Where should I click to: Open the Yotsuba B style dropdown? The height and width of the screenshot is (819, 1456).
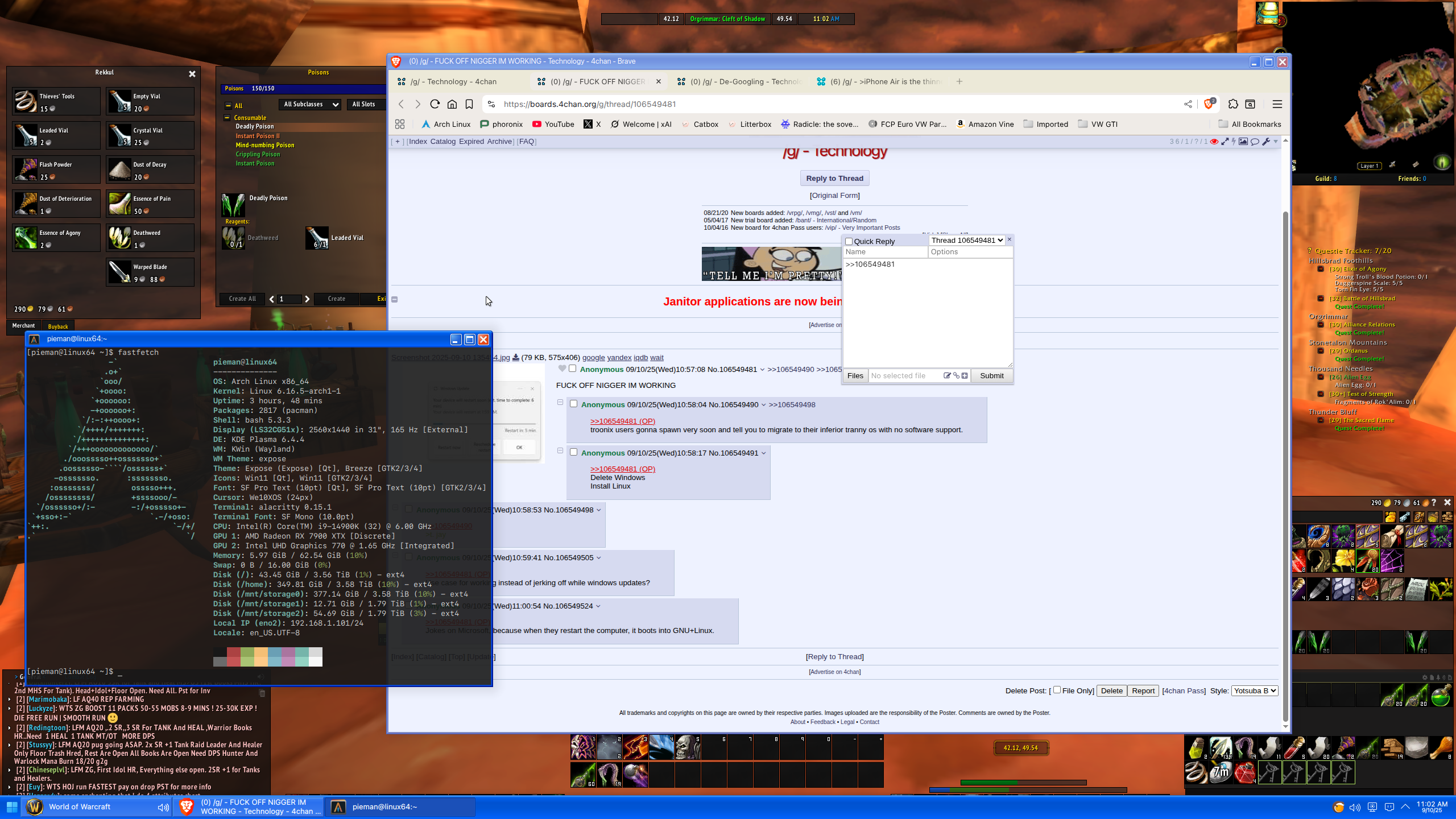pyautogui.click(x=1255, y=690)
